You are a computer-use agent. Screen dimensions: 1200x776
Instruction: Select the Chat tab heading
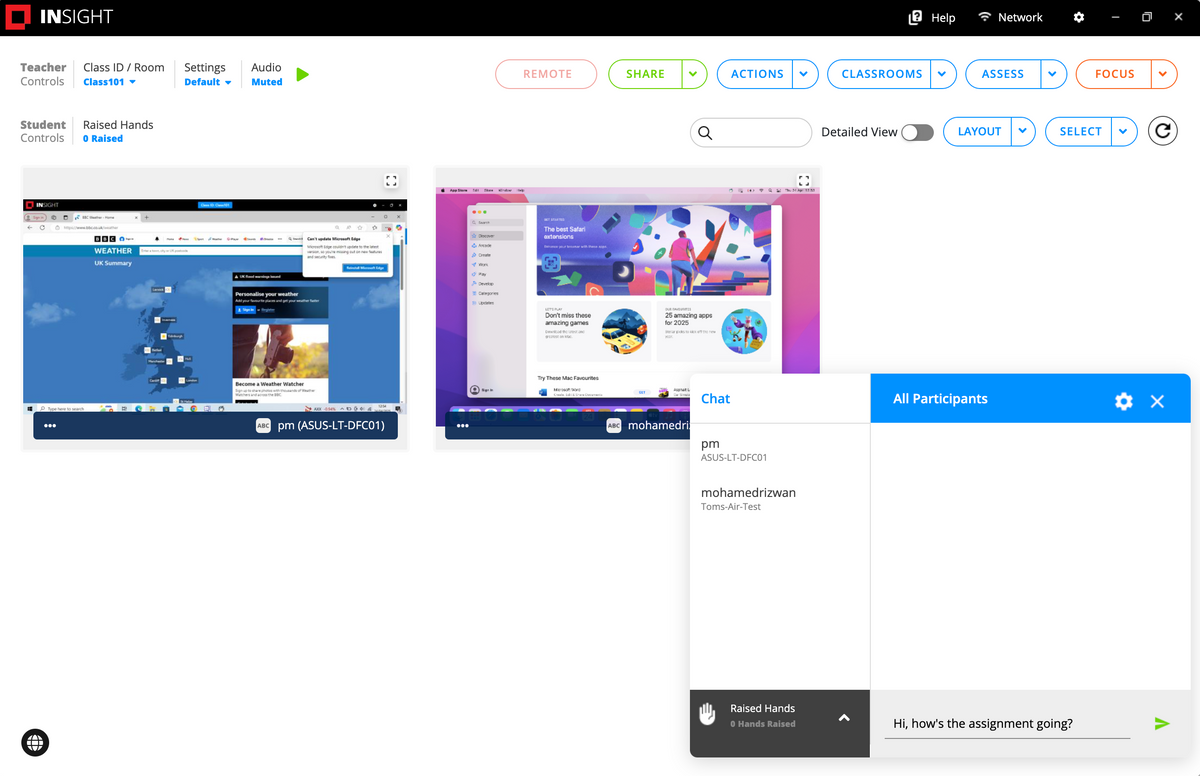(x=715, y=398)
